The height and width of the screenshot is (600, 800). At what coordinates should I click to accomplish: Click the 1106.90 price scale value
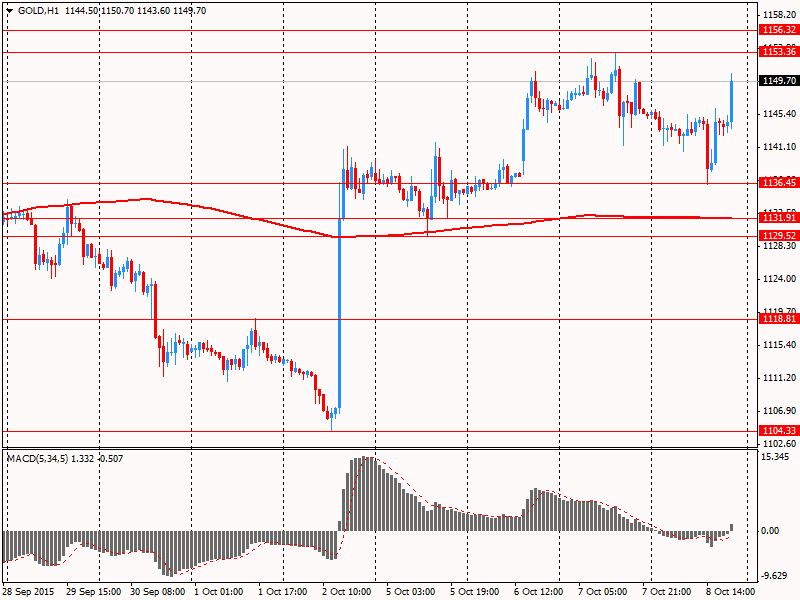coord(780,411)
